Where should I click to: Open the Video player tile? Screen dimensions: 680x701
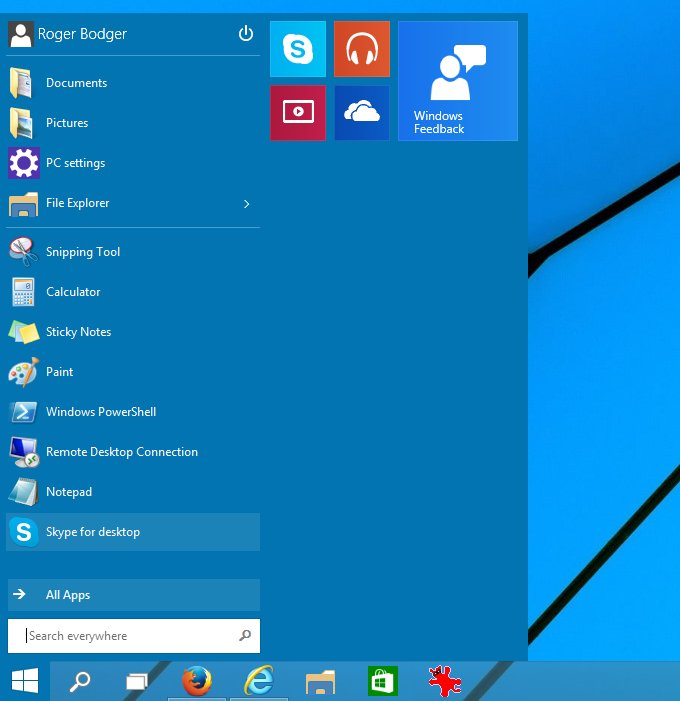298,113
